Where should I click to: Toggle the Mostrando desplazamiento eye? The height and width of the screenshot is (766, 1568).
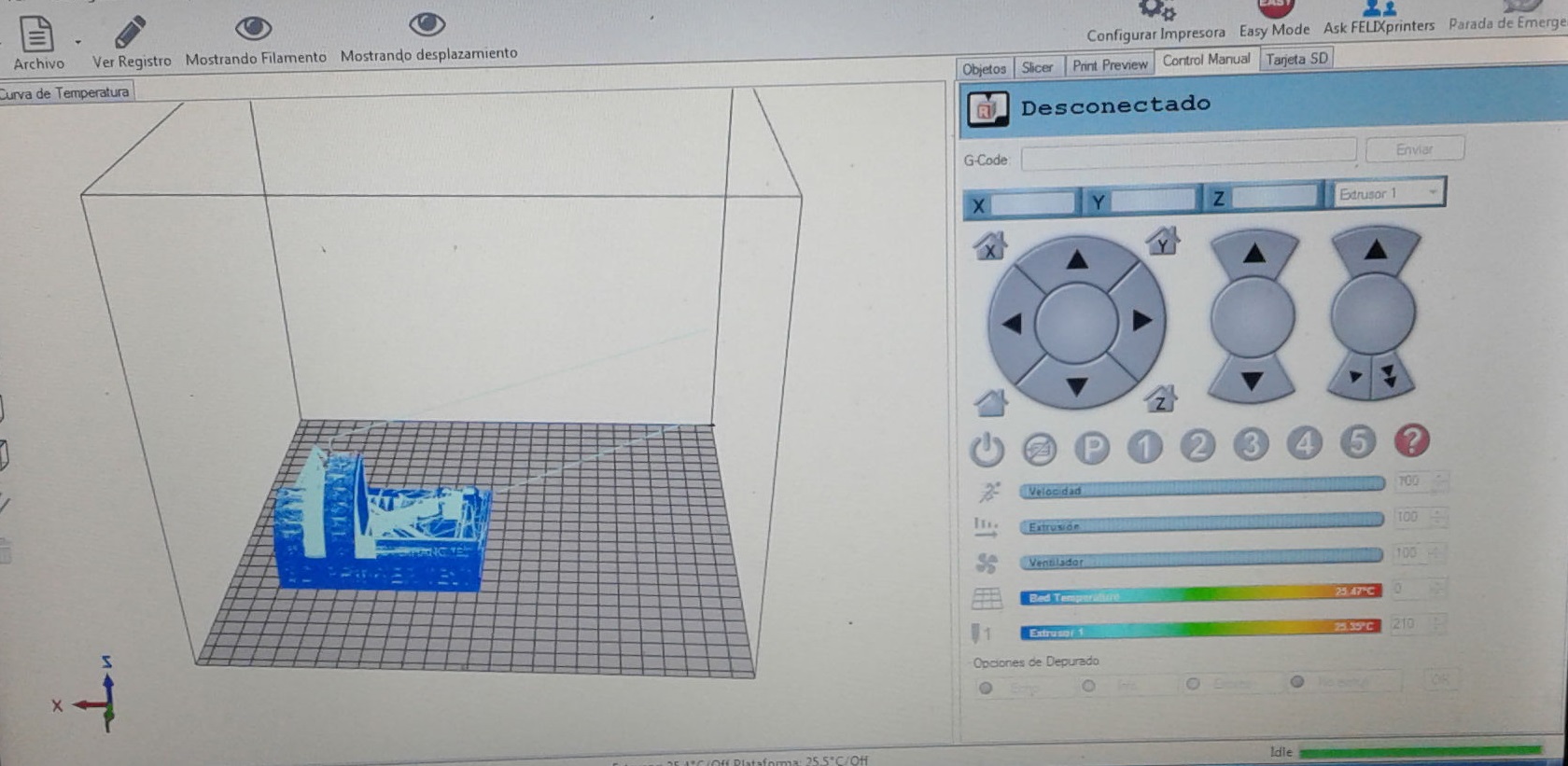tap(427, 23)
